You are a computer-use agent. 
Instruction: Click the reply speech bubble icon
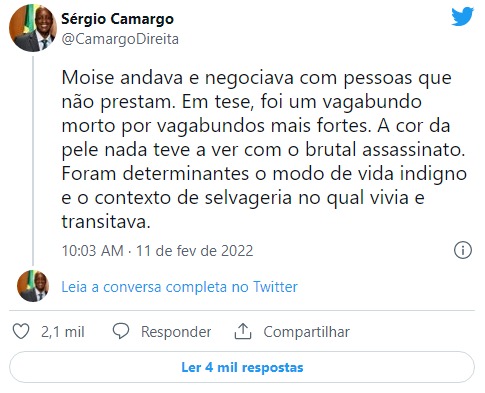click(x=121, y=331)
